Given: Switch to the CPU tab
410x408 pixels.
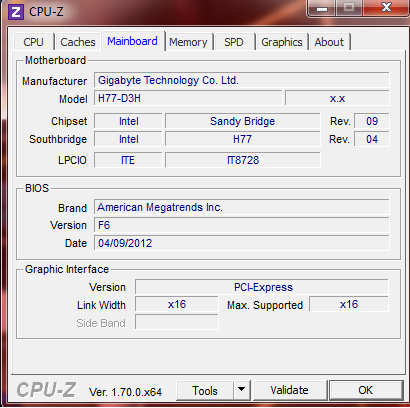Looking at the screenshot, I should click(x=34, y=42).
